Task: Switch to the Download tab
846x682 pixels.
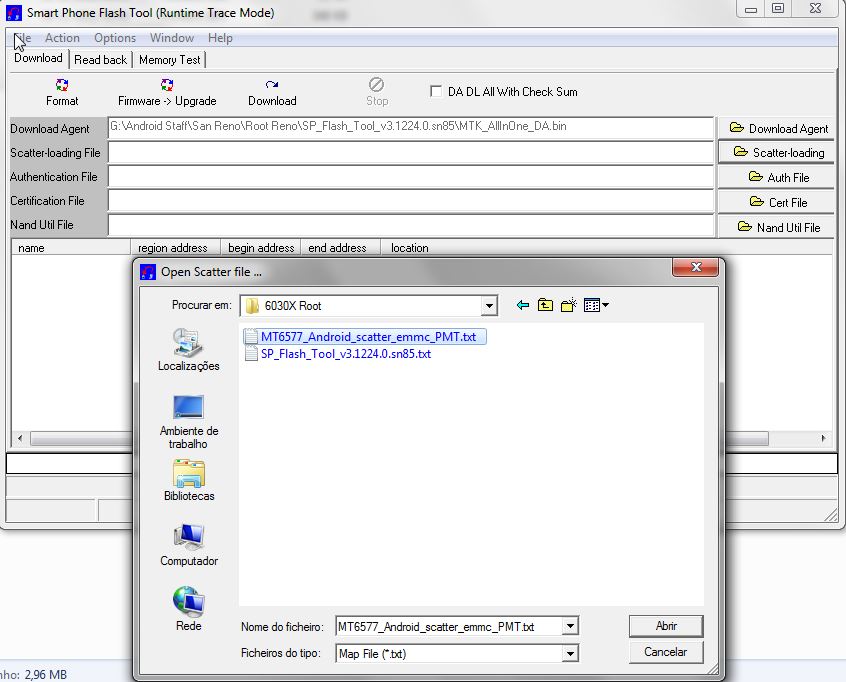Action: click(38, 58)
